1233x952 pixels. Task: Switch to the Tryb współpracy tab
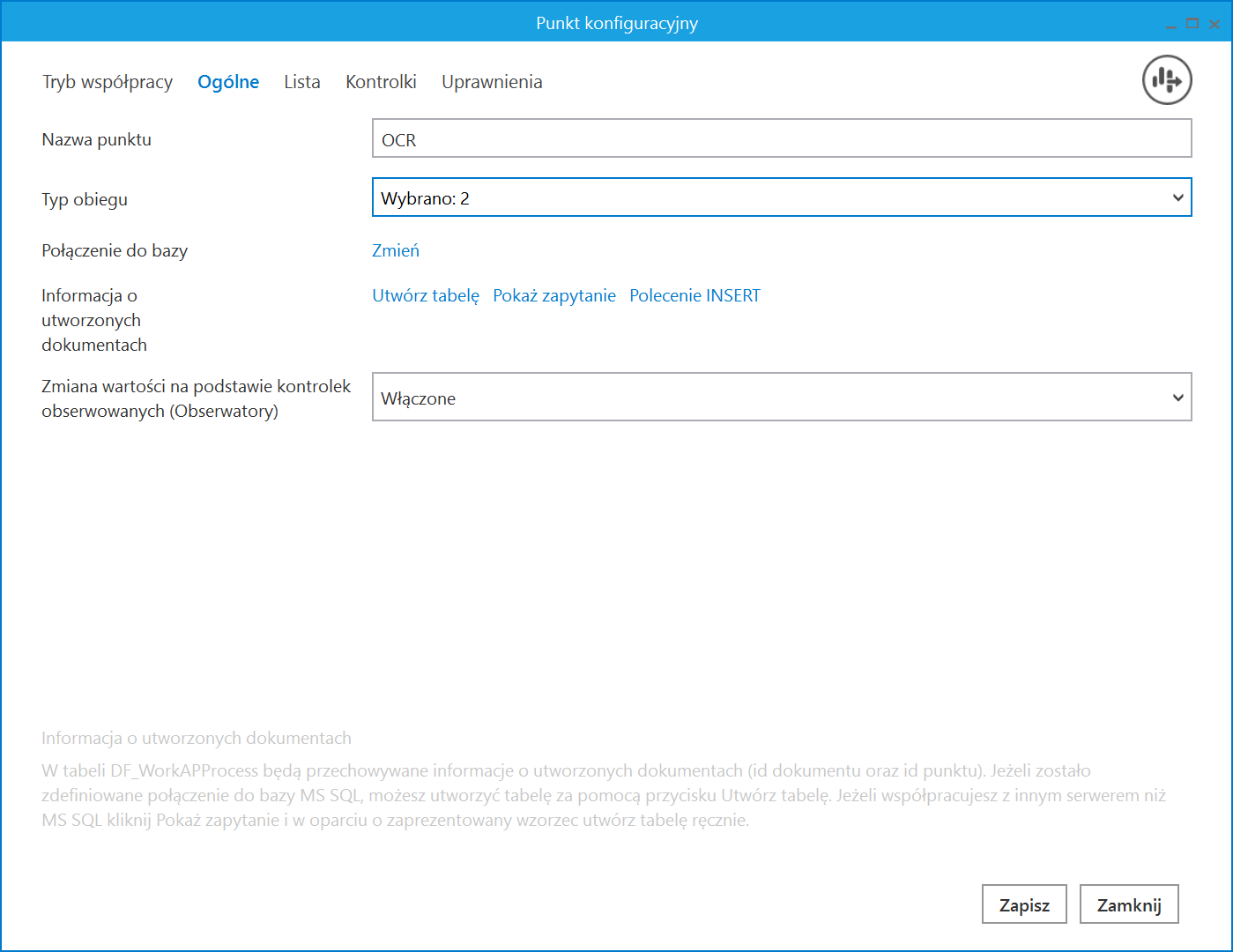(x=108, y=82)
